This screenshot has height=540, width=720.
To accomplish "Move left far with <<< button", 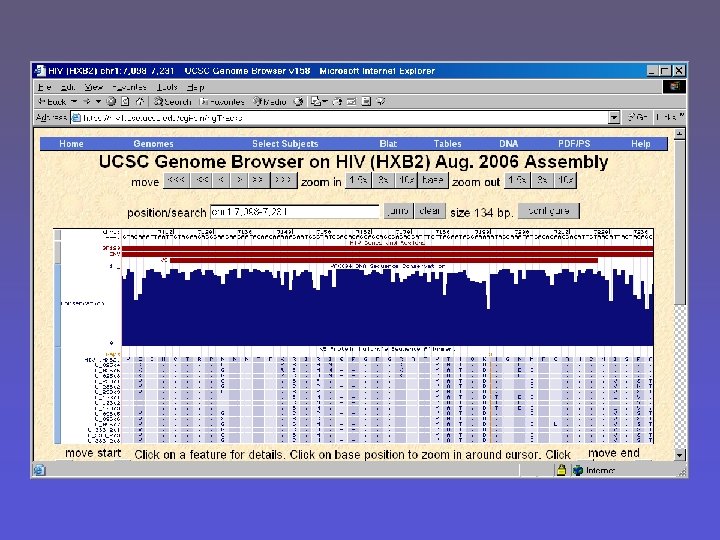I will [176, 180].
